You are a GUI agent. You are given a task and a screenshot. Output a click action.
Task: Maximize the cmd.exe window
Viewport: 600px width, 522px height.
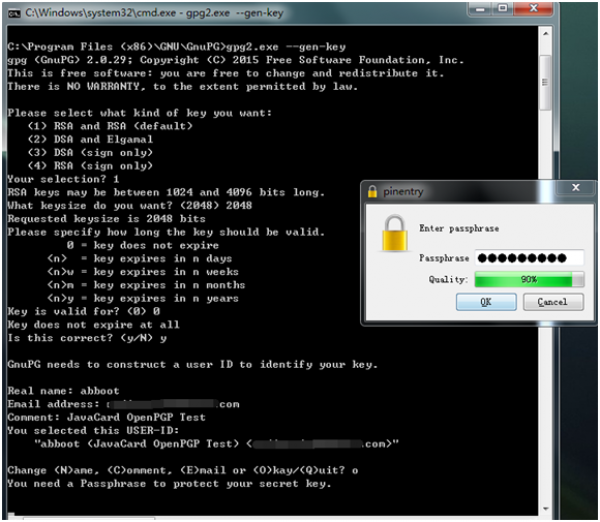(503, 9)
